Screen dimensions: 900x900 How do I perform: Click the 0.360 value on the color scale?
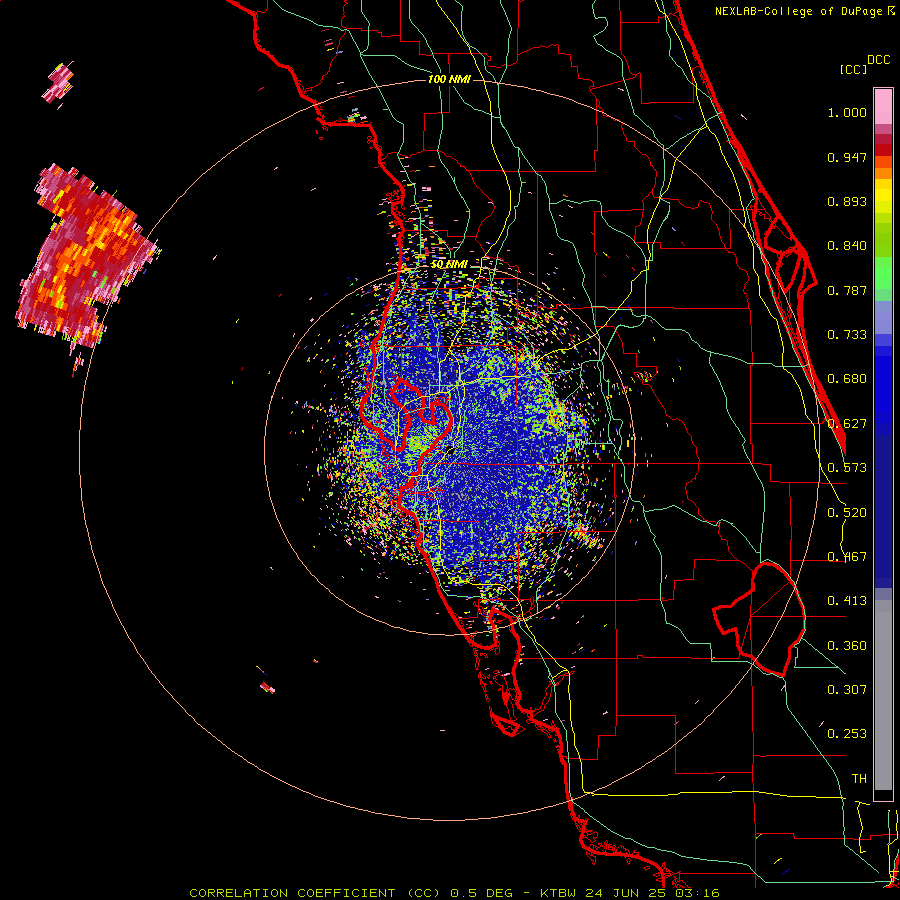[847, 646]
